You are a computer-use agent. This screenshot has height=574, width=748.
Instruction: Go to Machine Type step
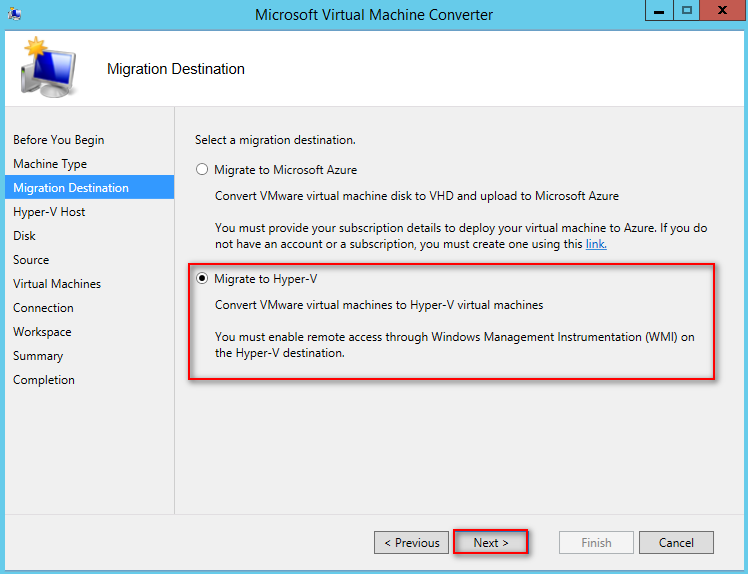50,164
